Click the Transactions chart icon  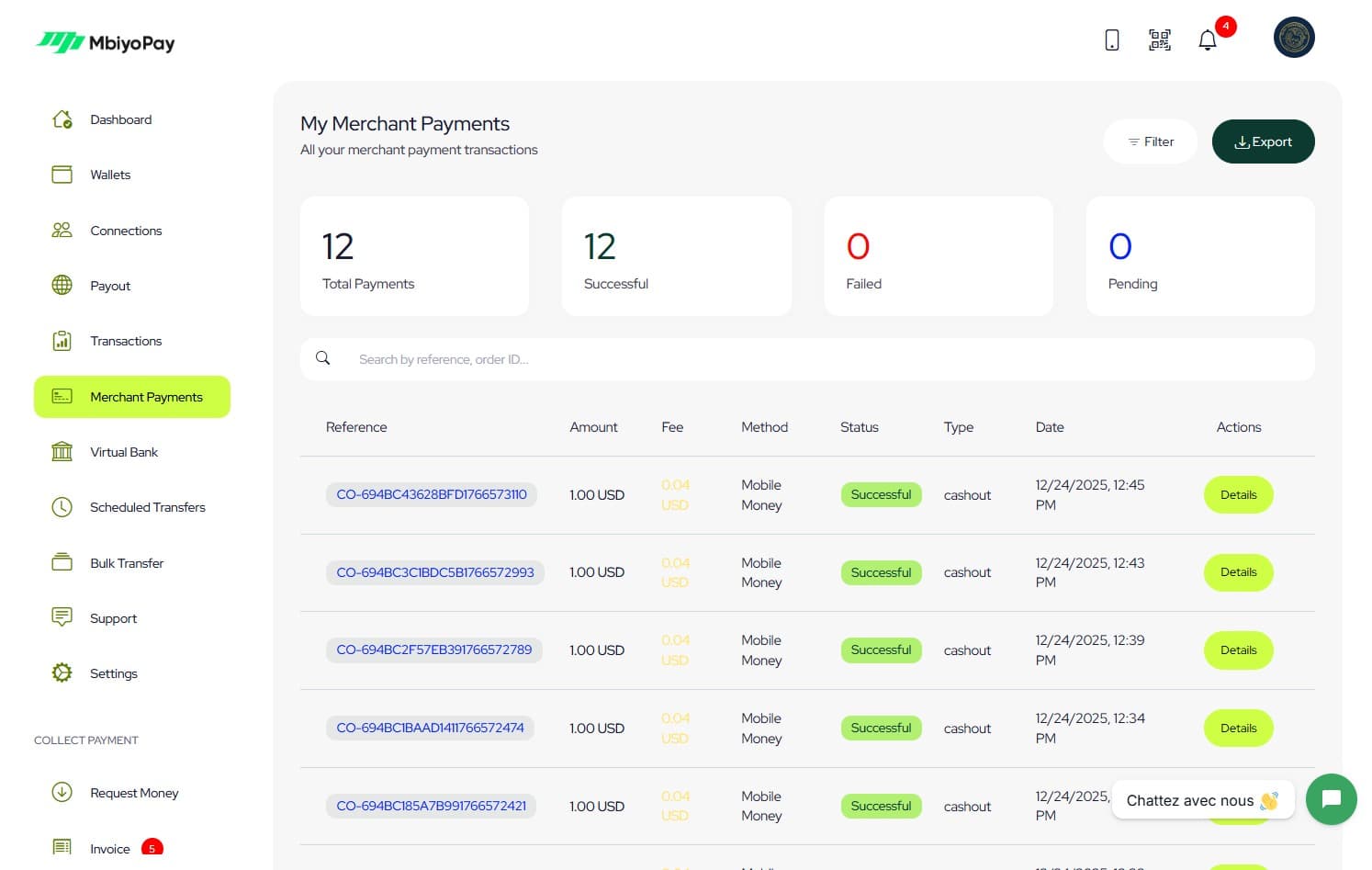[62, 341]
